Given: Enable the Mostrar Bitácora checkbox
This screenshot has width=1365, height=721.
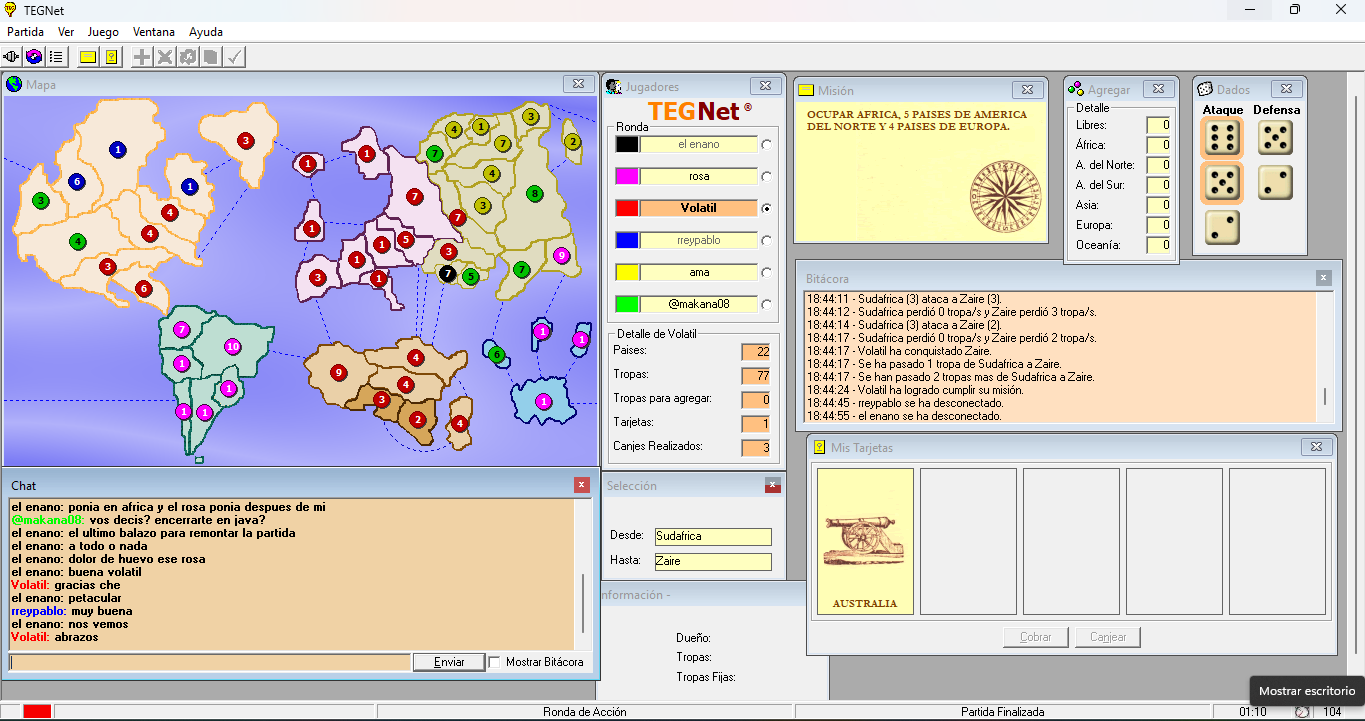Looking at the screenshot, I should (x=495, y=662).
